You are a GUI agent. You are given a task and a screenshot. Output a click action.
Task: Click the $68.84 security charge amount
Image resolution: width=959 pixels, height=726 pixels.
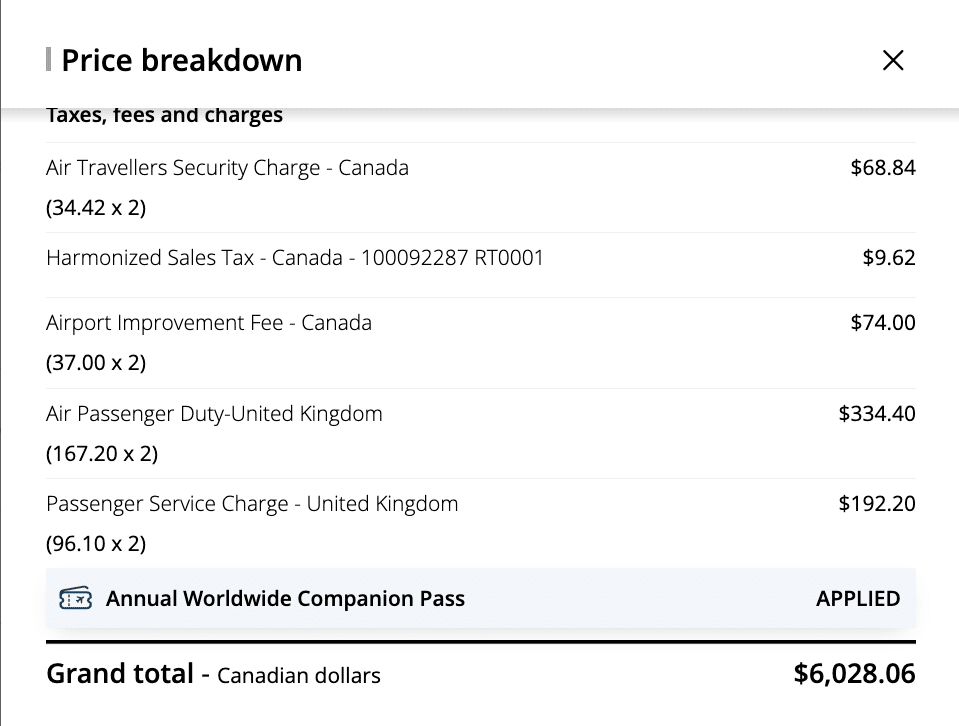coord(882,168)
